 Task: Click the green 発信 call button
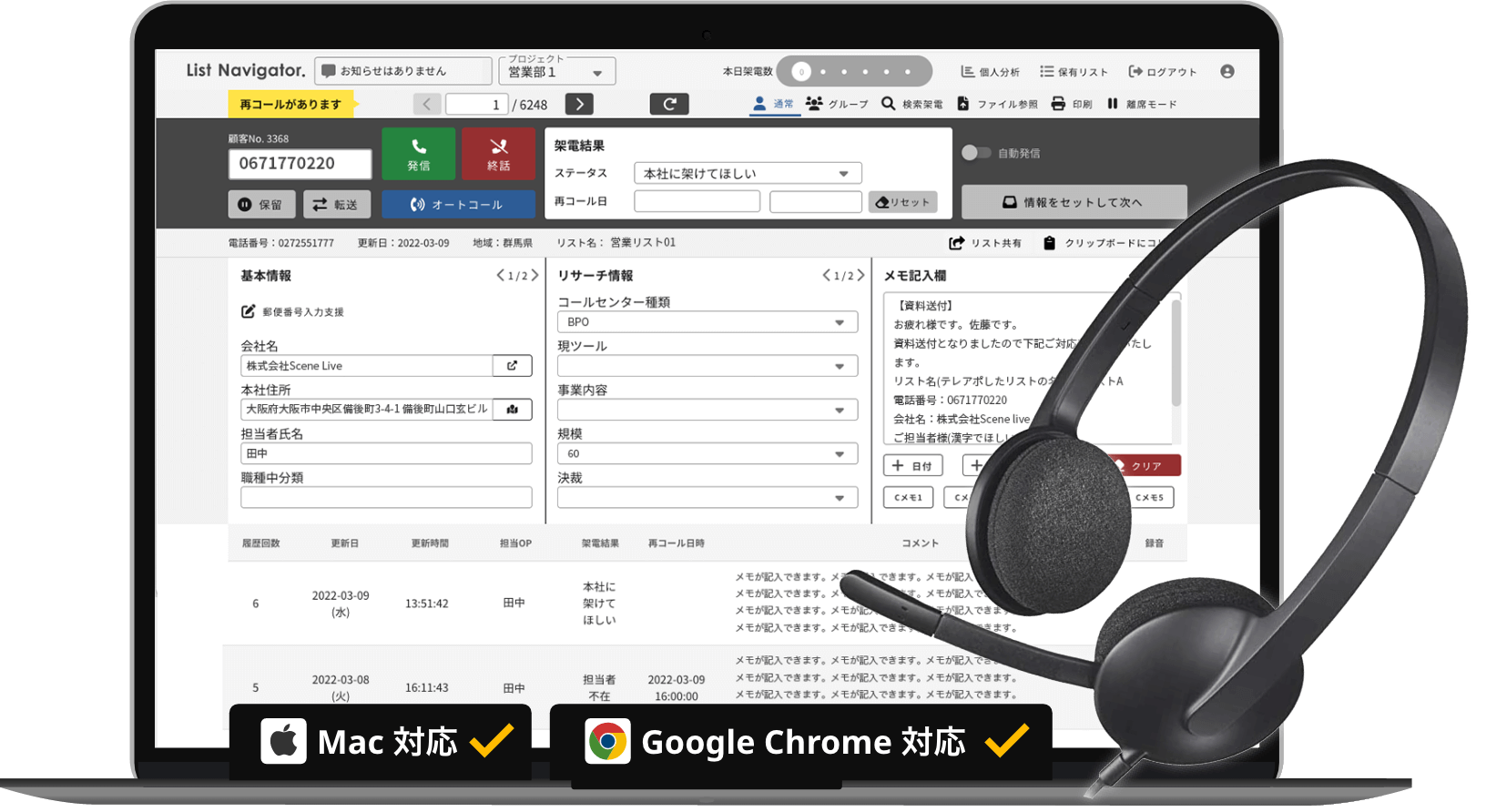click(x=418, y=153)
